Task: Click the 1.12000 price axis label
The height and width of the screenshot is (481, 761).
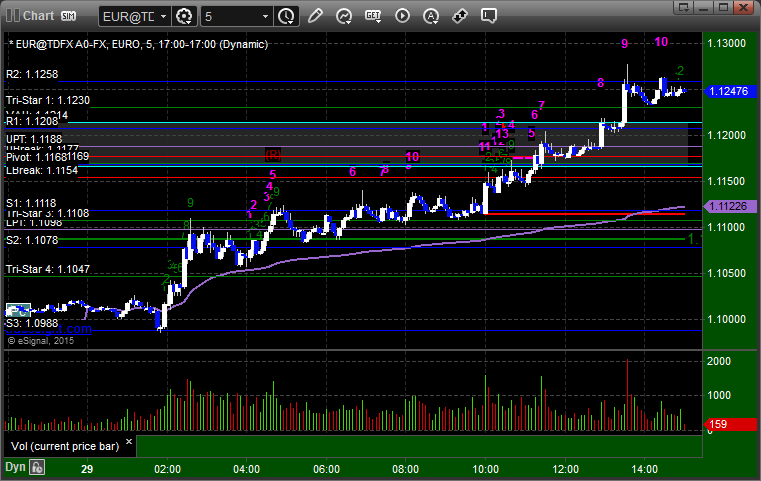Action: (x=727, y=135)
